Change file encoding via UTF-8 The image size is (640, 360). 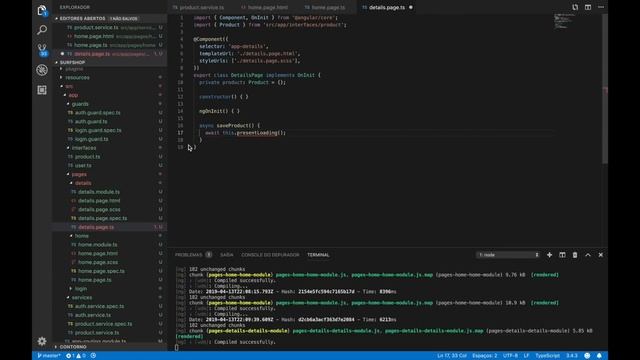click(510, 356)
